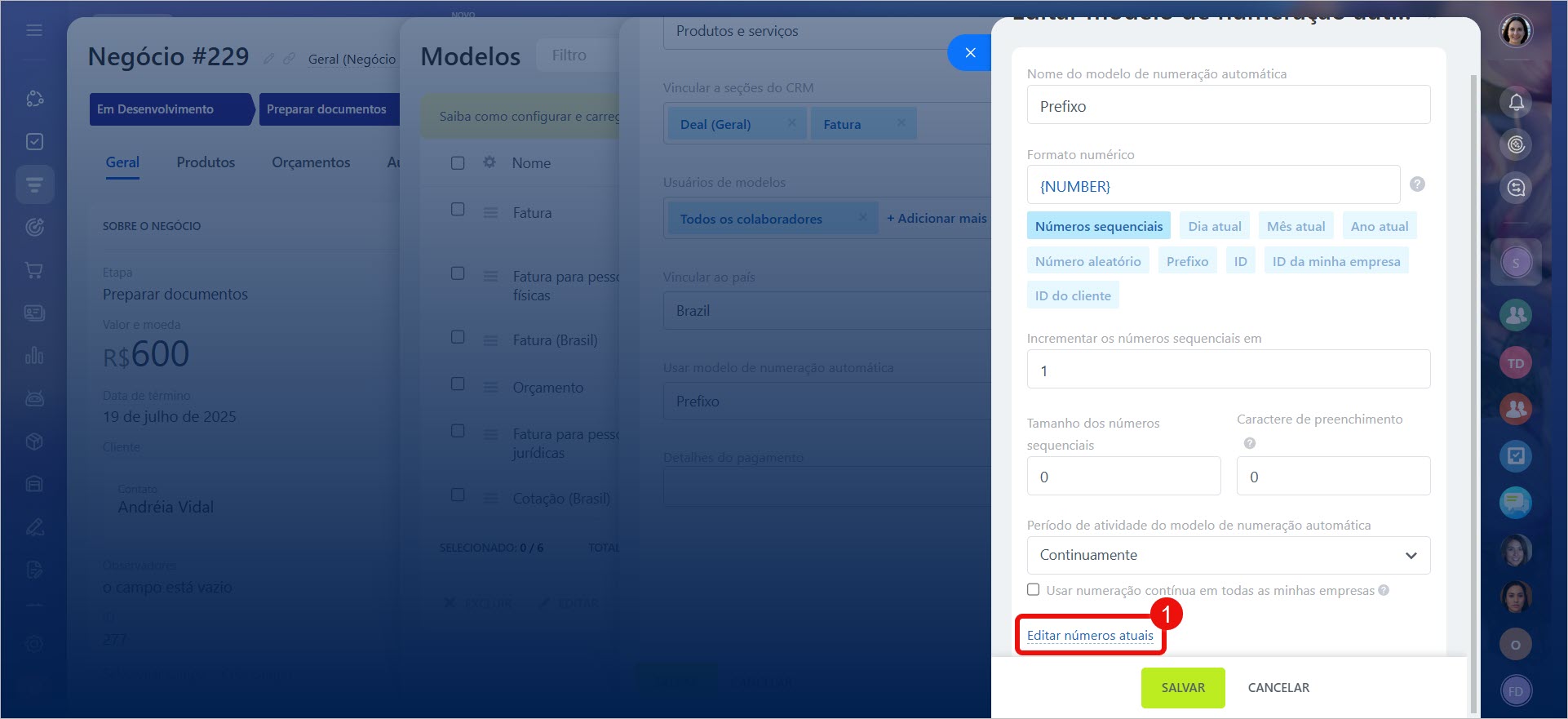
Task: Switch to the Orçamentos tab
Action: (311, 162)
